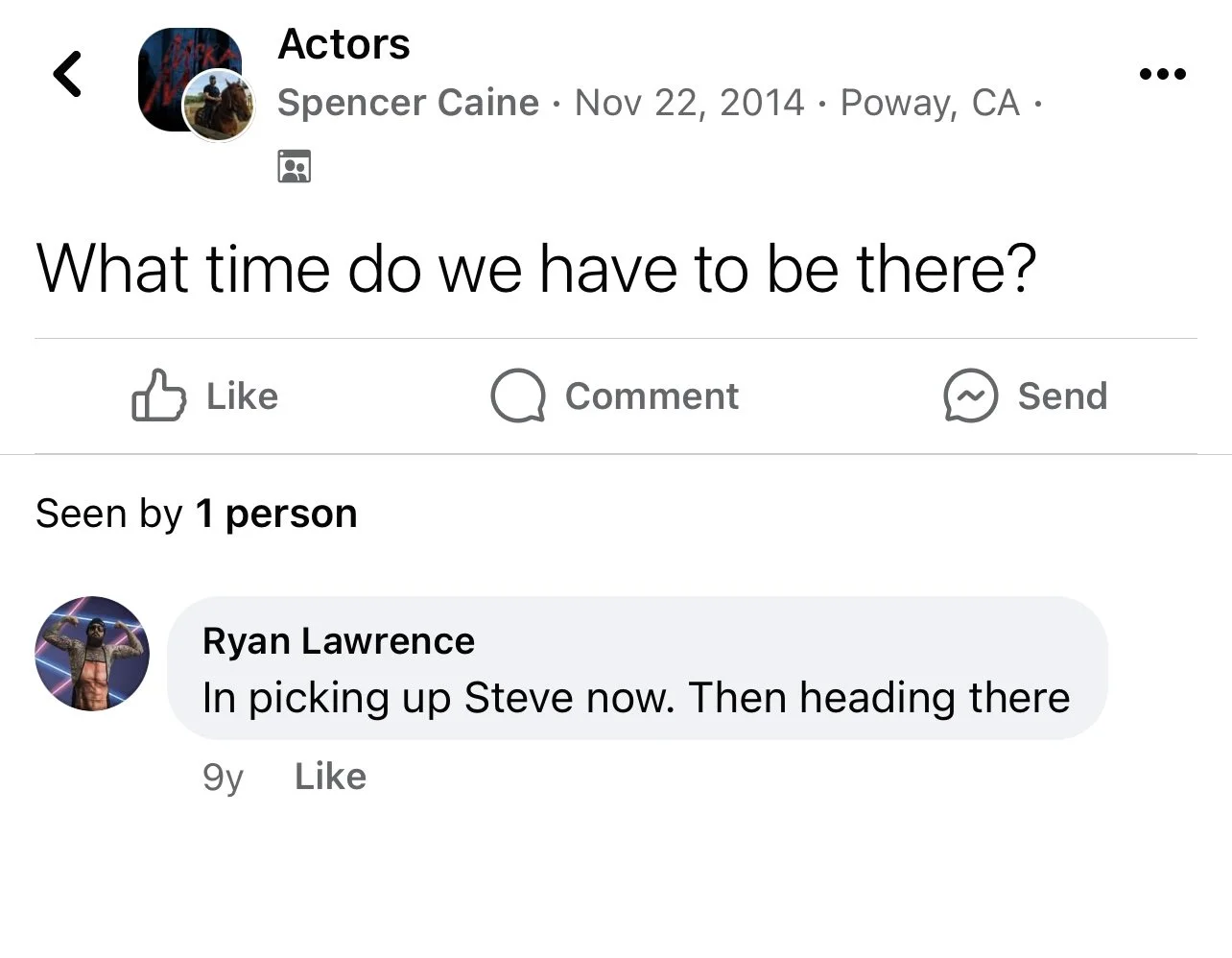Like Ryan Lawrence's comment
Viewport: 1232px width, 958px height.
click(330, 776)
